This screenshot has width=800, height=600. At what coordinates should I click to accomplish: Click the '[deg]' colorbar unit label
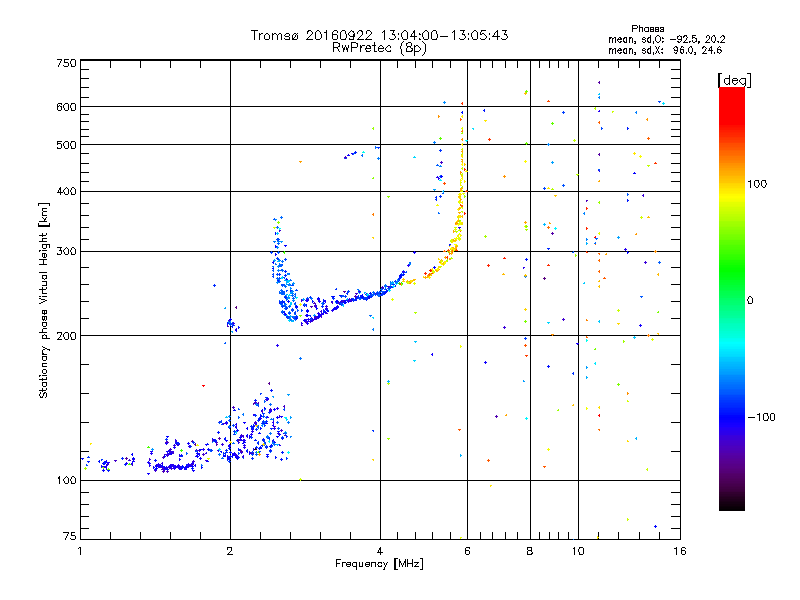point(734,80)
